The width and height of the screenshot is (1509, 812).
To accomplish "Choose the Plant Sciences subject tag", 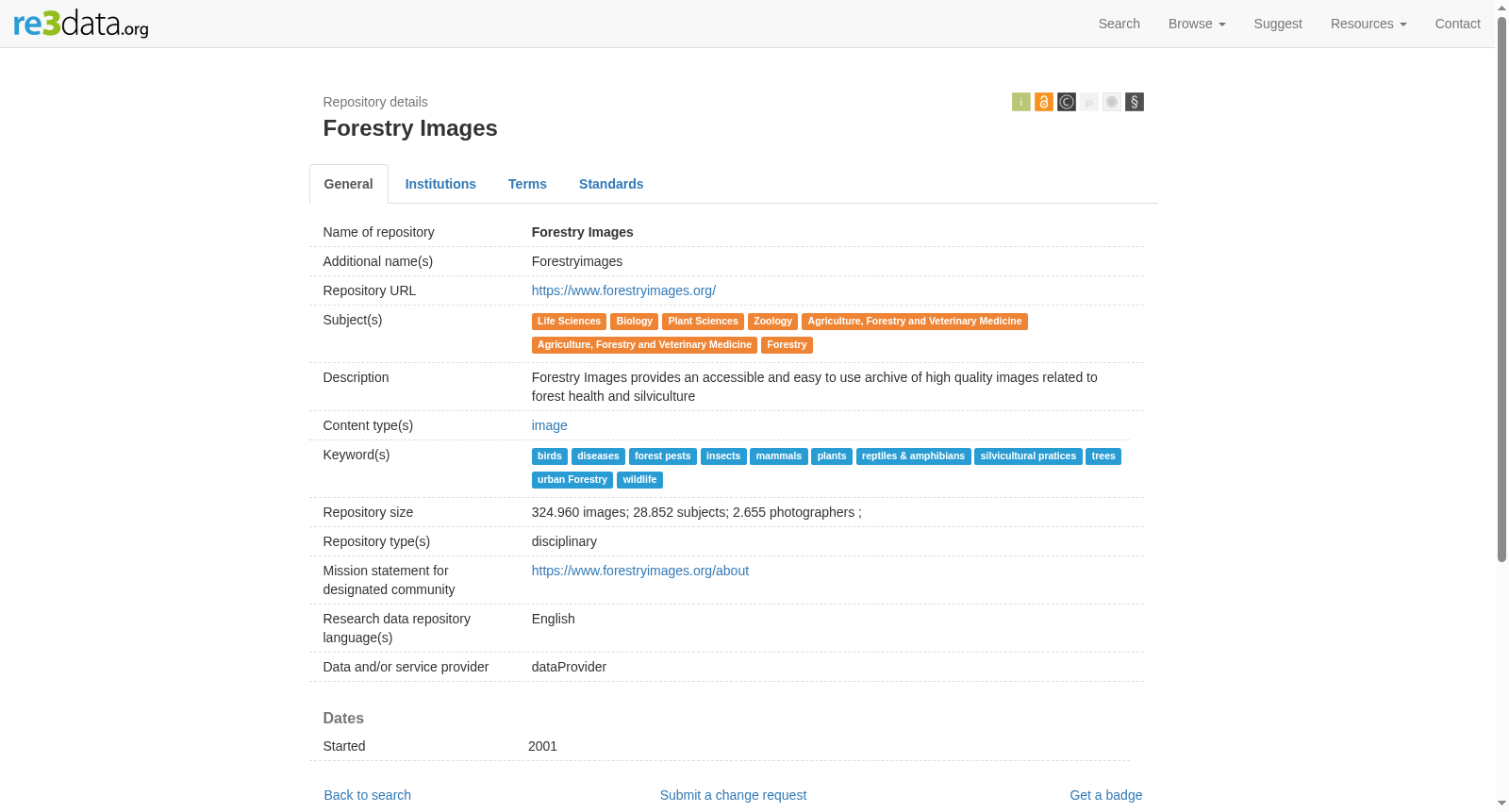I will pyautogui.click(x=704, y=322).
